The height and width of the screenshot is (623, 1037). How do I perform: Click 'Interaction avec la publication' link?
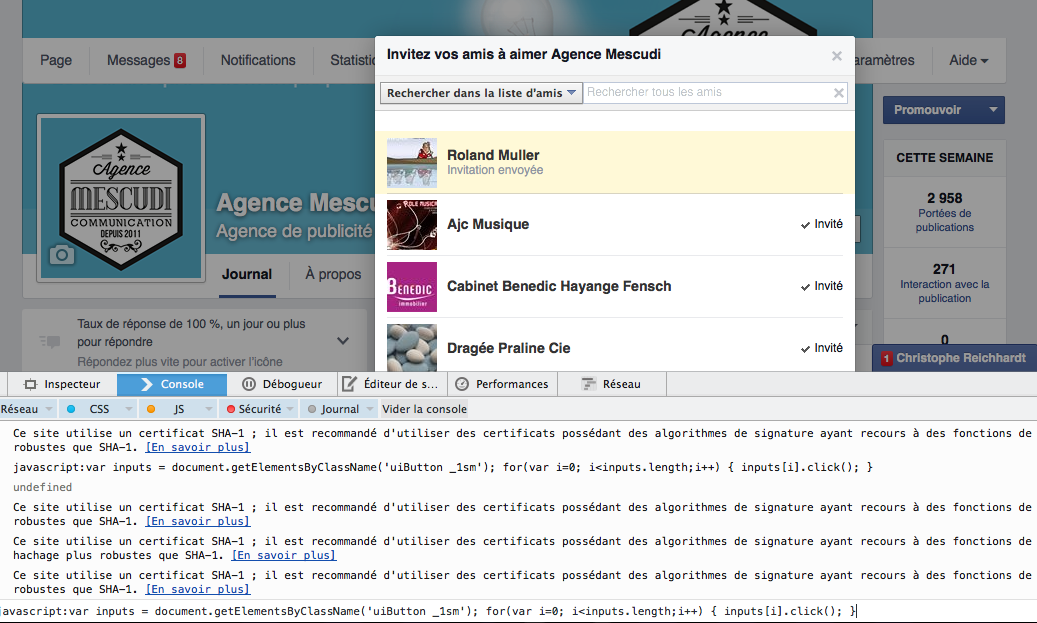[x=944, y=291]
